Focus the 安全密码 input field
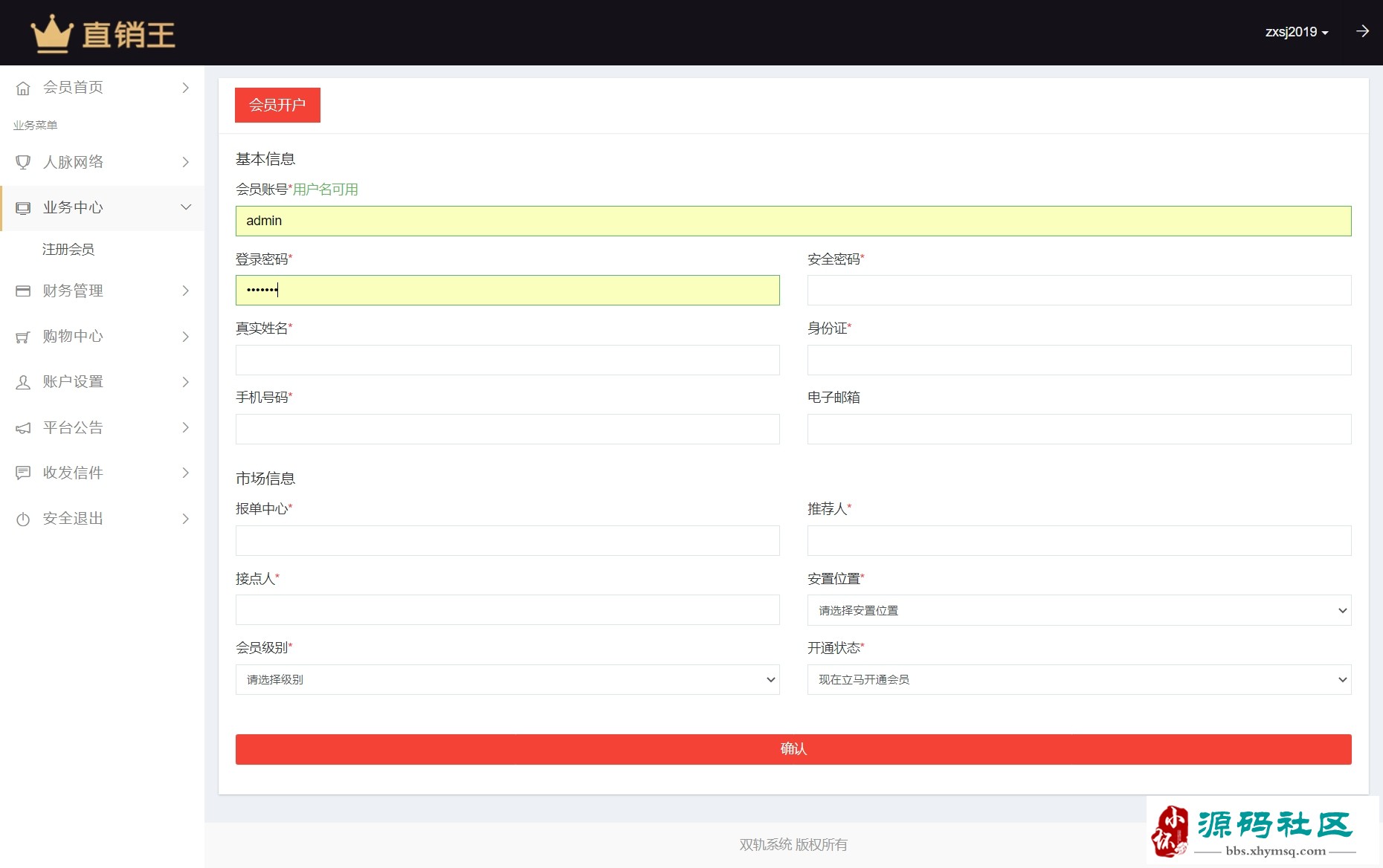The image size is (1383, 868). tap(1079, 290)
